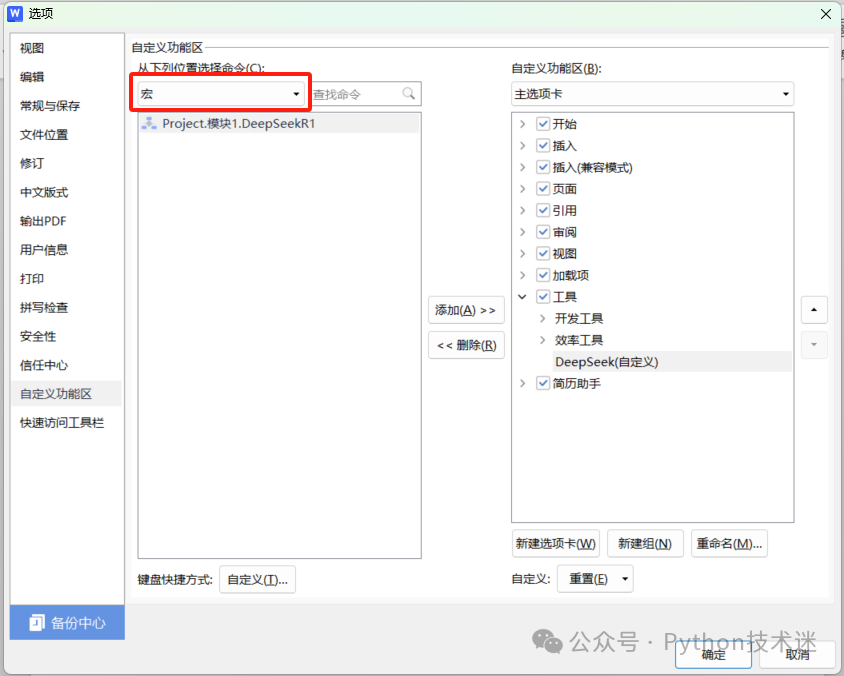Expand the 插入 tree node
This screenshot has height=676, width=844.
[522, 145]
